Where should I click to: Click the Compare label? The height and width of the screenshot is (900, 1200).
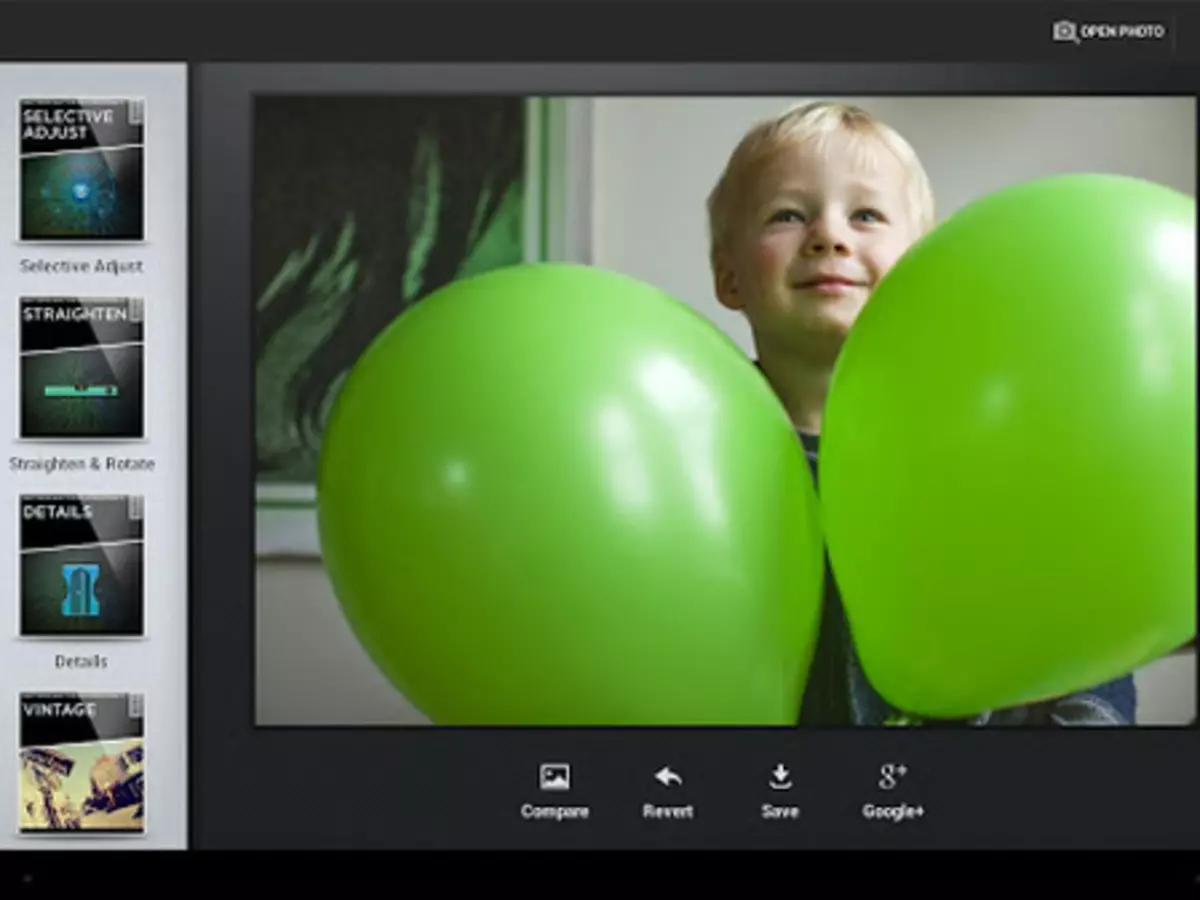pyautogui.click(x=556, y=812)
